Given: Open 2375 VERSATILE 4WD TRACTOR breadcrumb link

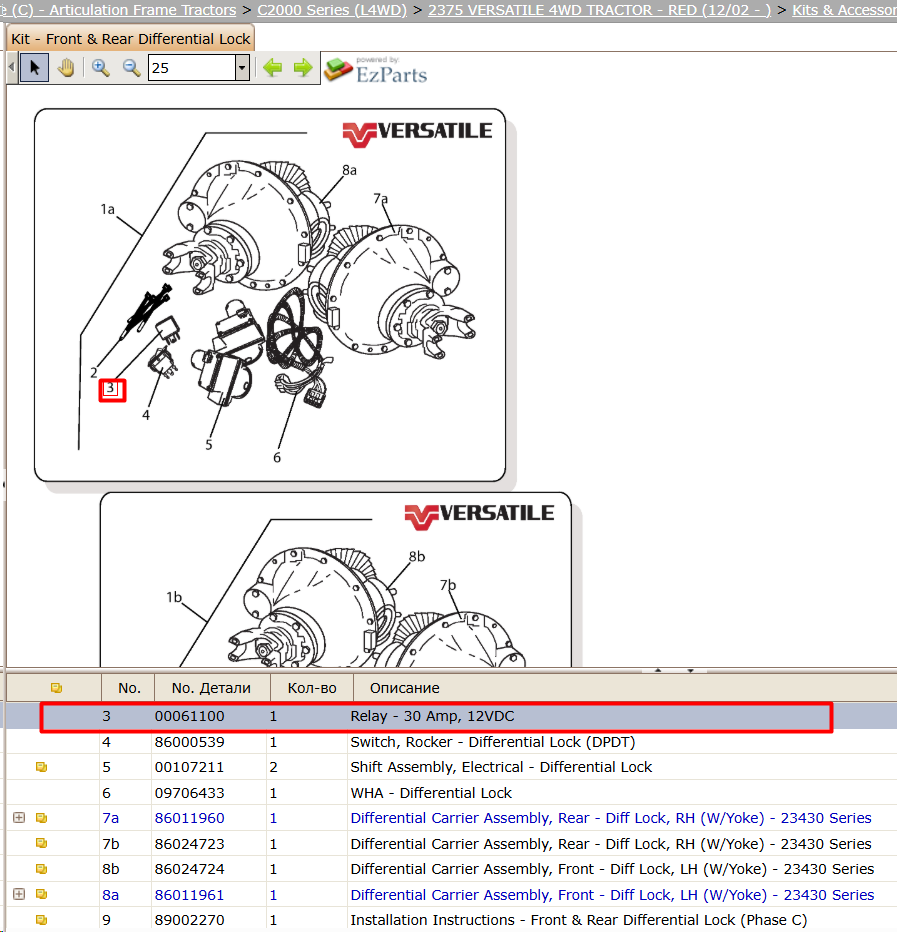Looking at the screenshot, I should pyautogui.click(x=599, y=10).
